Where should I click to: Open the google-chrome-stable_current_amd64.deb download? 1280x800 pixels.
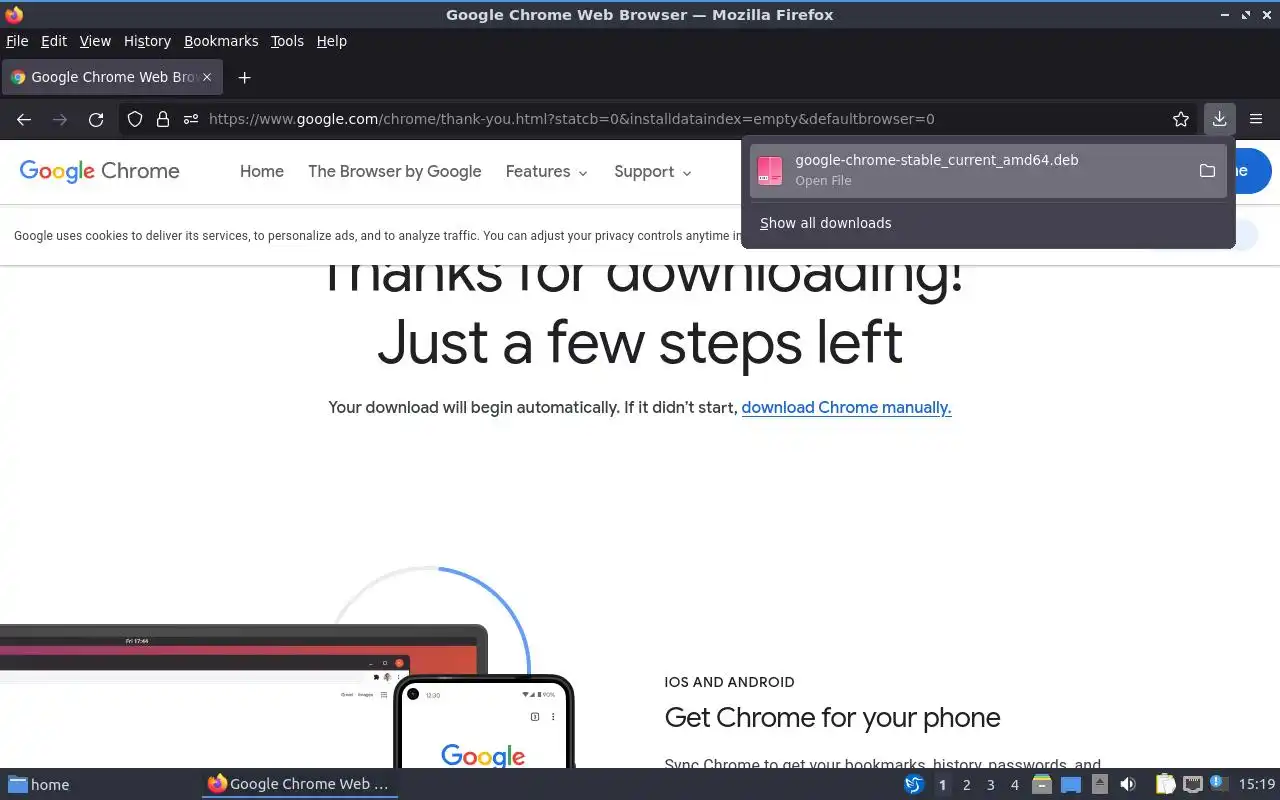(988, 171)
